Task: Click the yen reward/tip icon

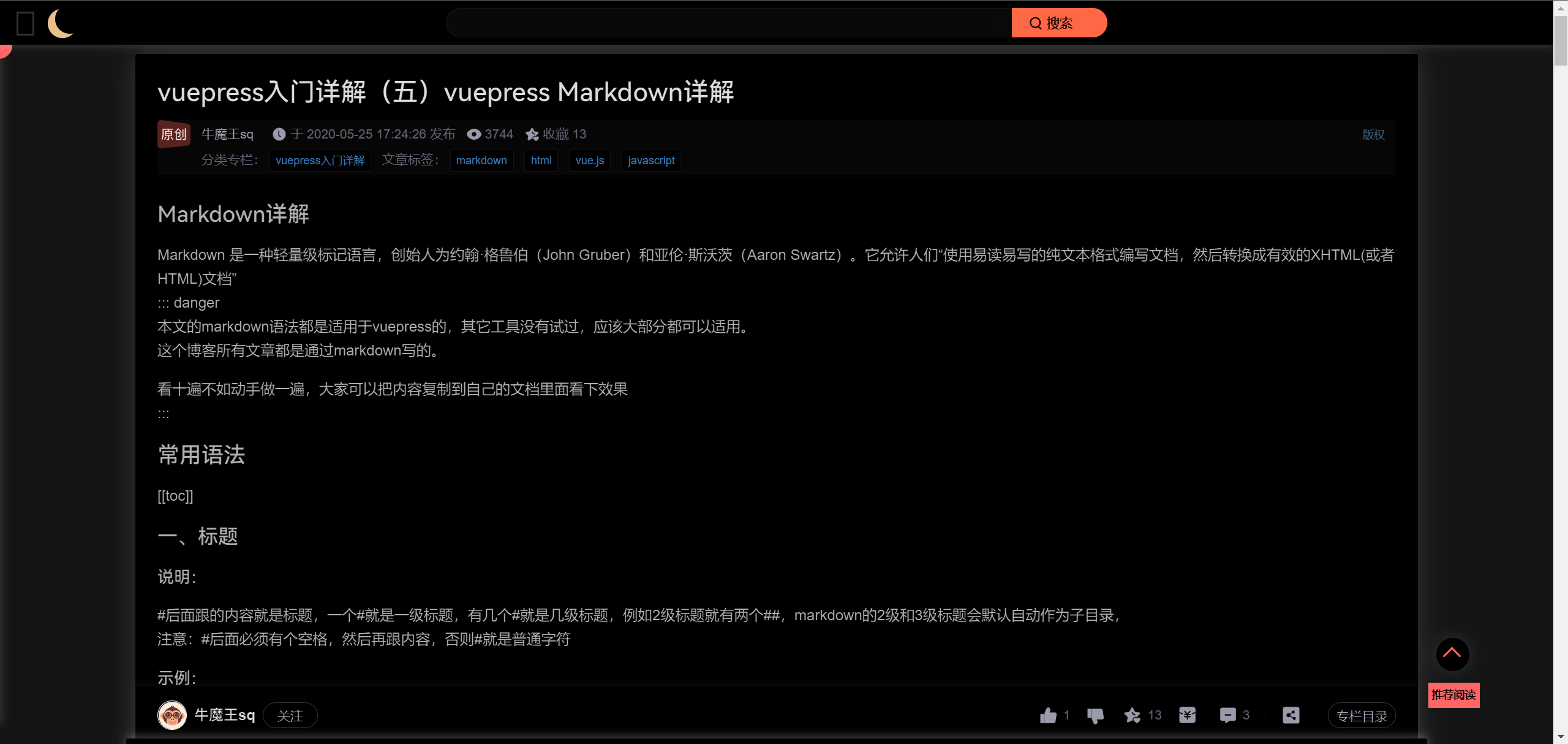Action: point(1187,715)
